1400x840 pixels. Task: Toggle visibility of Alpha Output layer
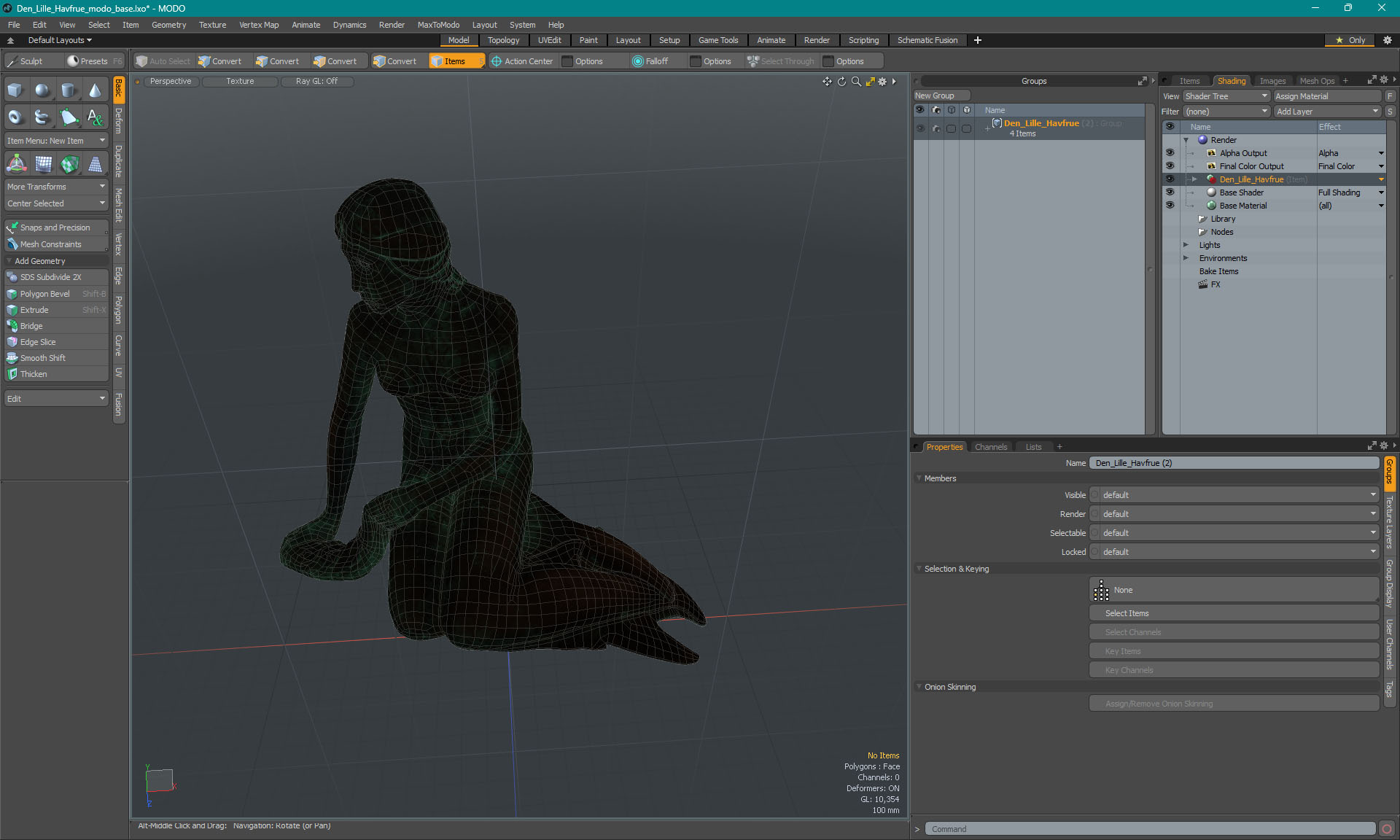pyautogui.click(x=1170, y=153)
